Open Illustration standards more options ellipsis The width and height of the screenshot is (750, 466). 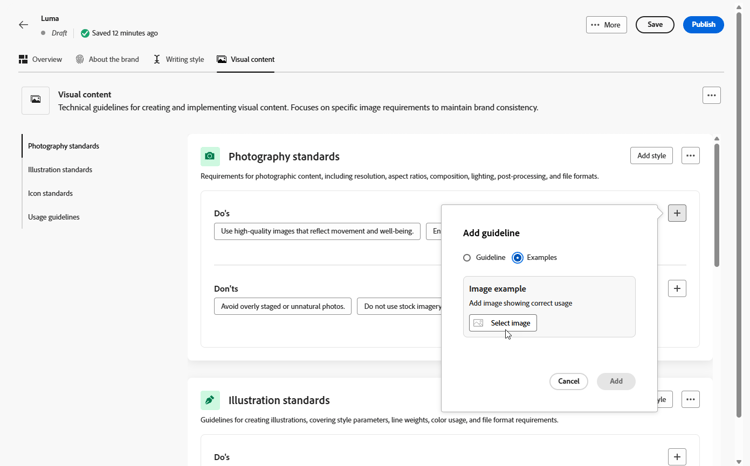pos(690,400)
